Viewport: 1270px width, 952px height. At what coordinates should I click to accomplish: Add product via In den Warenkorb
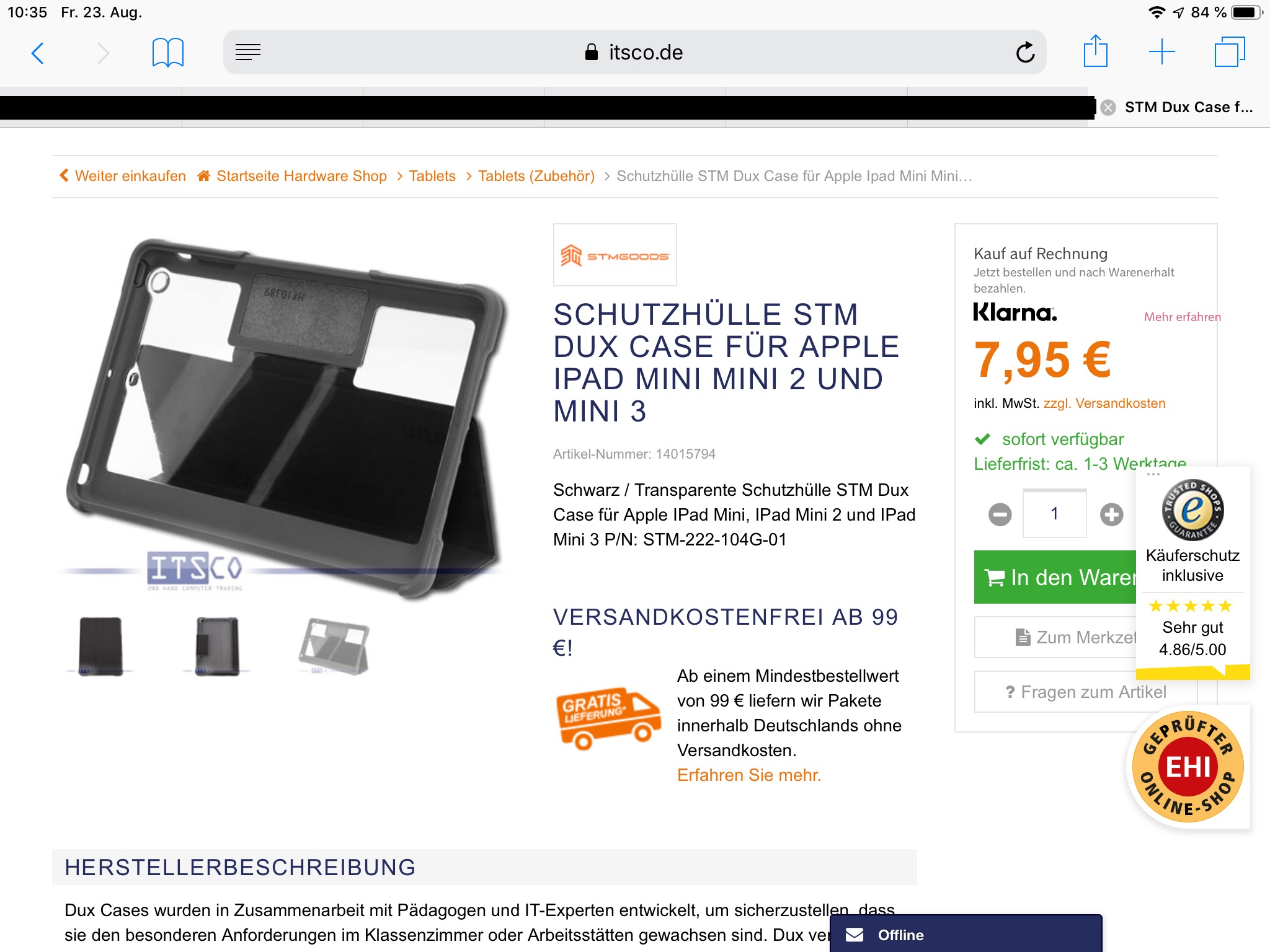pyautogui.click(x=1055, y=577)
